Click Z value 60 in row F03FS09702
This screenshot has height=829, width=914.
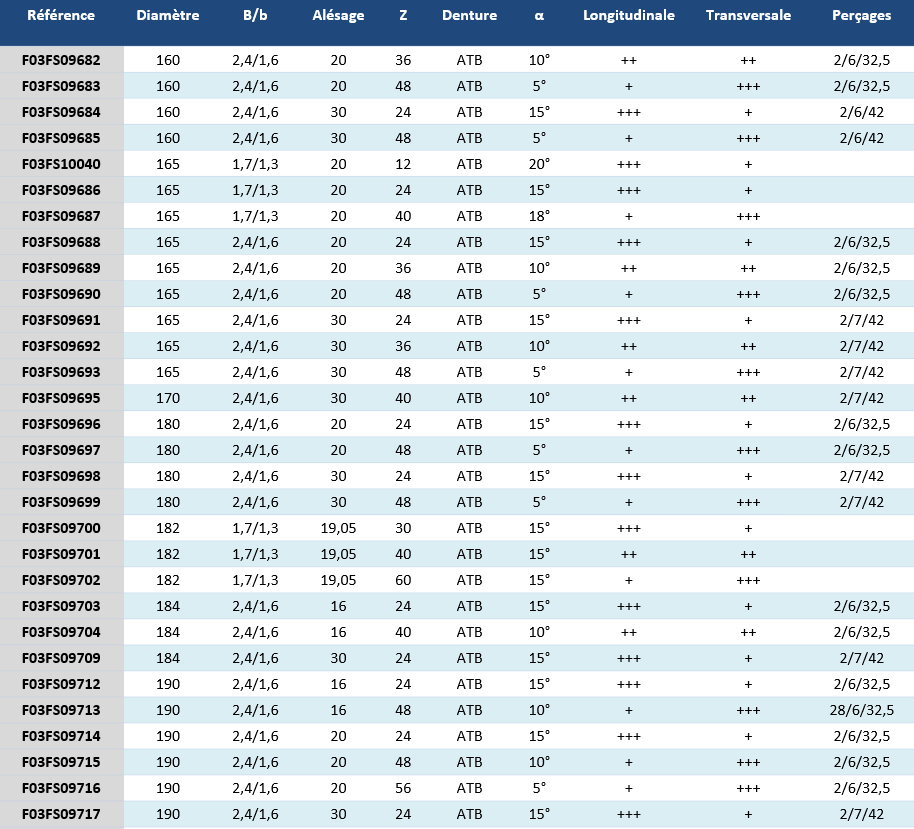pos(403,580)
